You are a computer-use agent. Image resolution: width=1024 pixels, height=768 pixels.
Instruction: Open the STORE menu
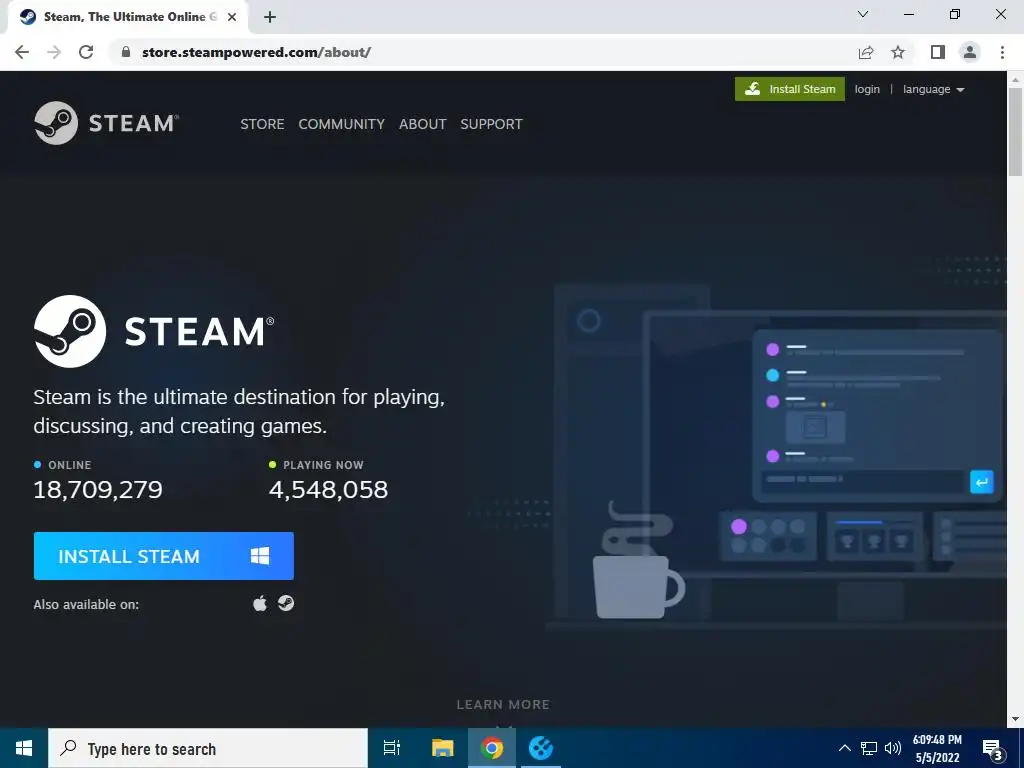coord(262,124)
